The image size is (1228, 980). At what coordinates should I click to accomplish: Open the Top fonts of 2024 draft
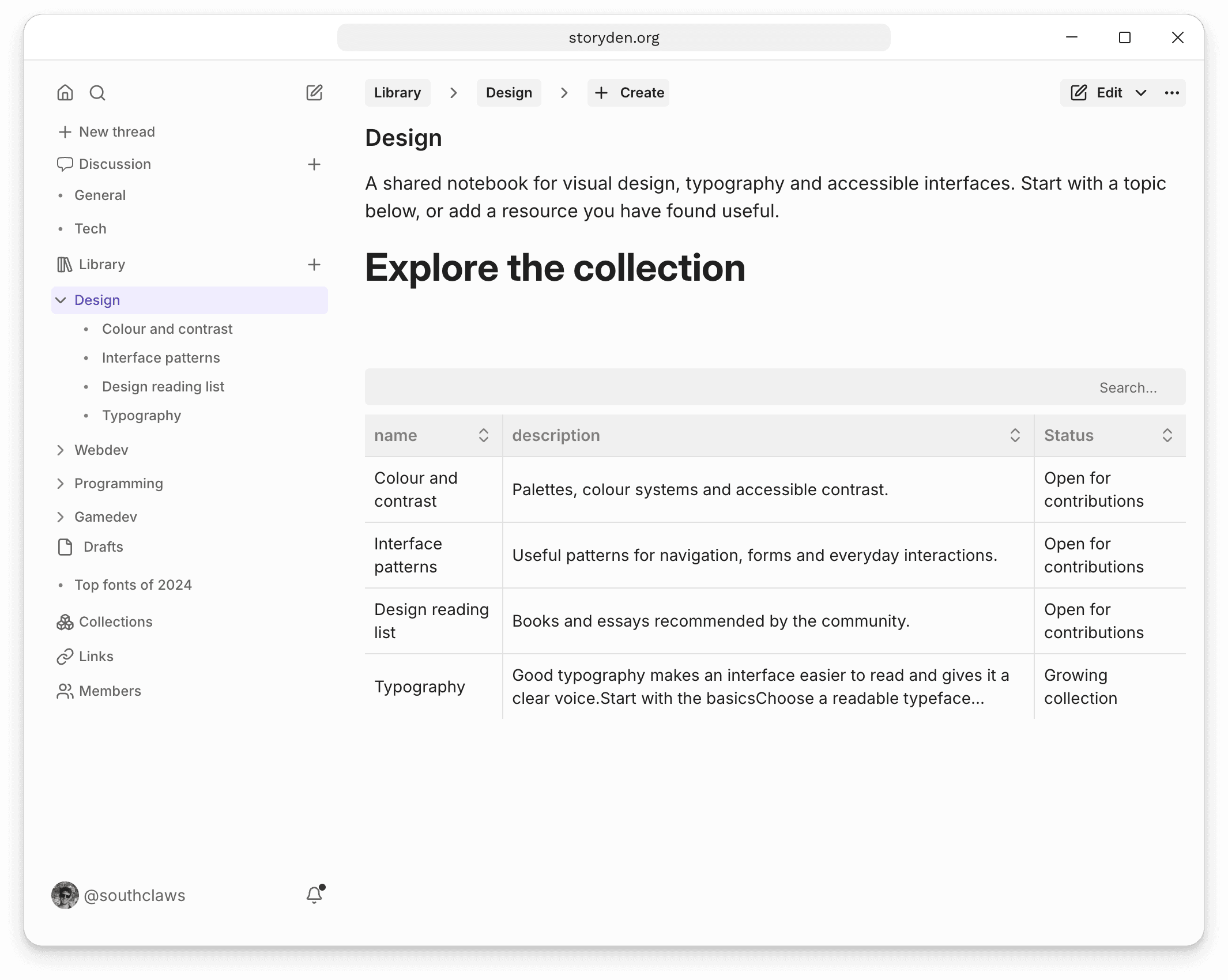click(x=133, y=585)
